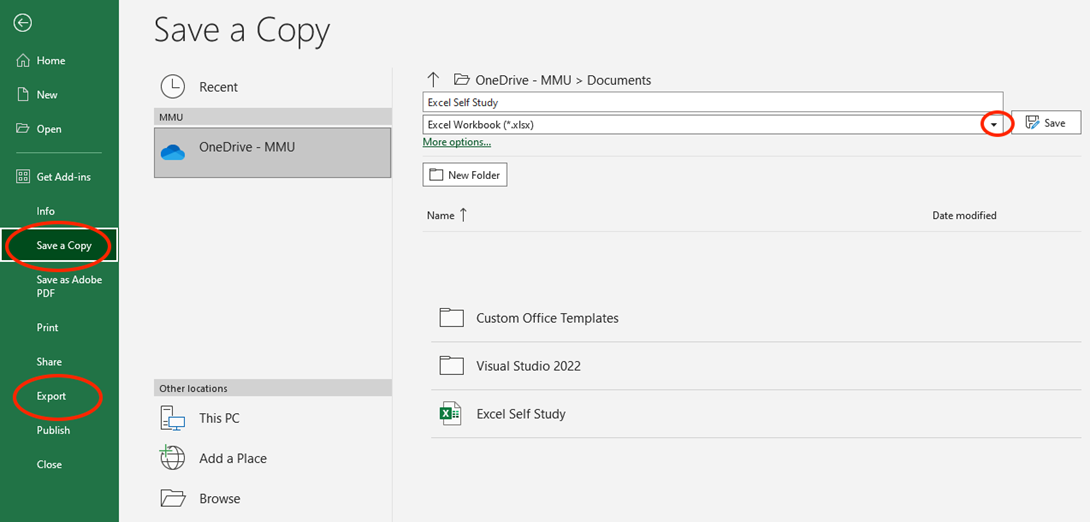Select Excel Workbook (*.xlsx) format box
This screenshot has width=1090, height=522.
pyautogui.click(x=713, y=124)
